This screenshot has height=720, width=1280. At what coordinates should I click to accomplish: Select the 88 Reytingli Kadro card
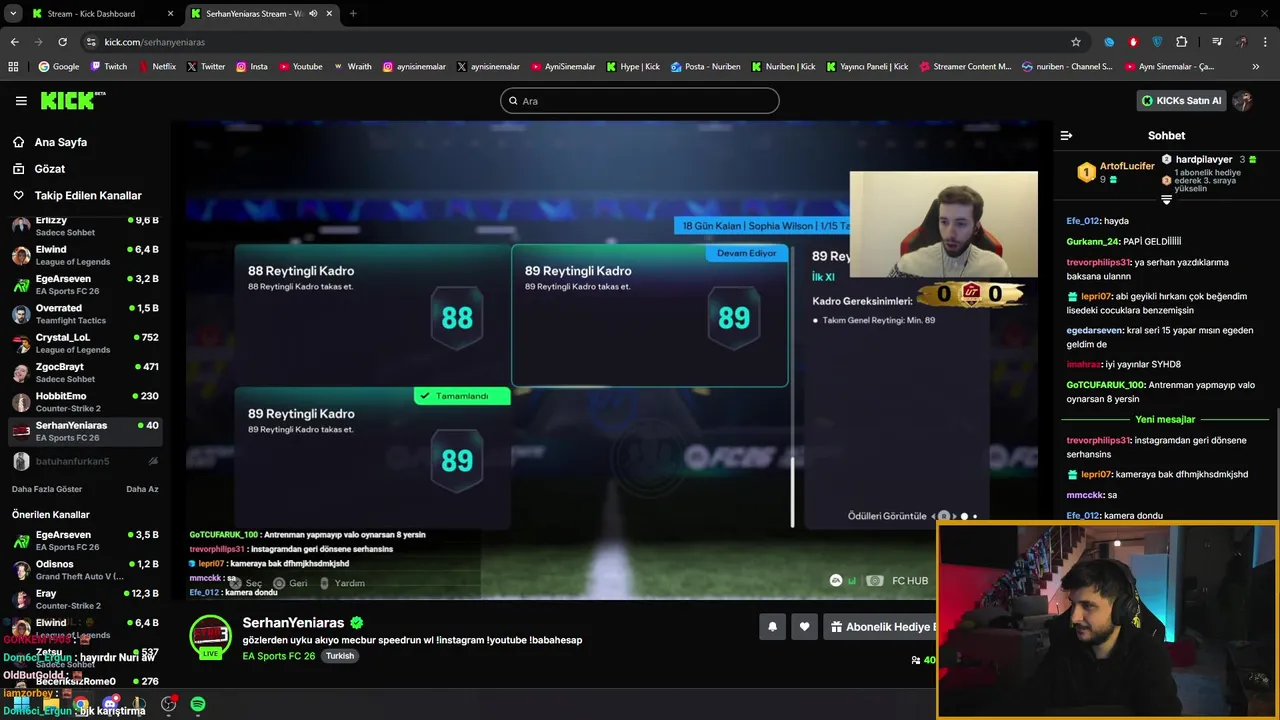coord(371,315)
